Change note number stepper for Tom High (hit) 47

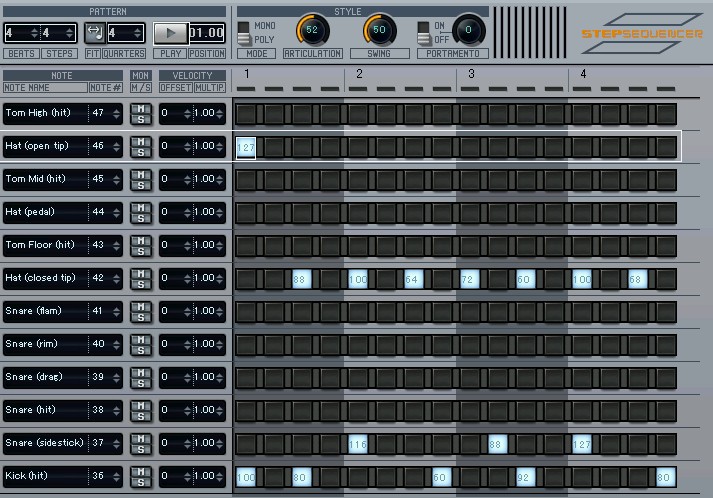click(116, 114)
